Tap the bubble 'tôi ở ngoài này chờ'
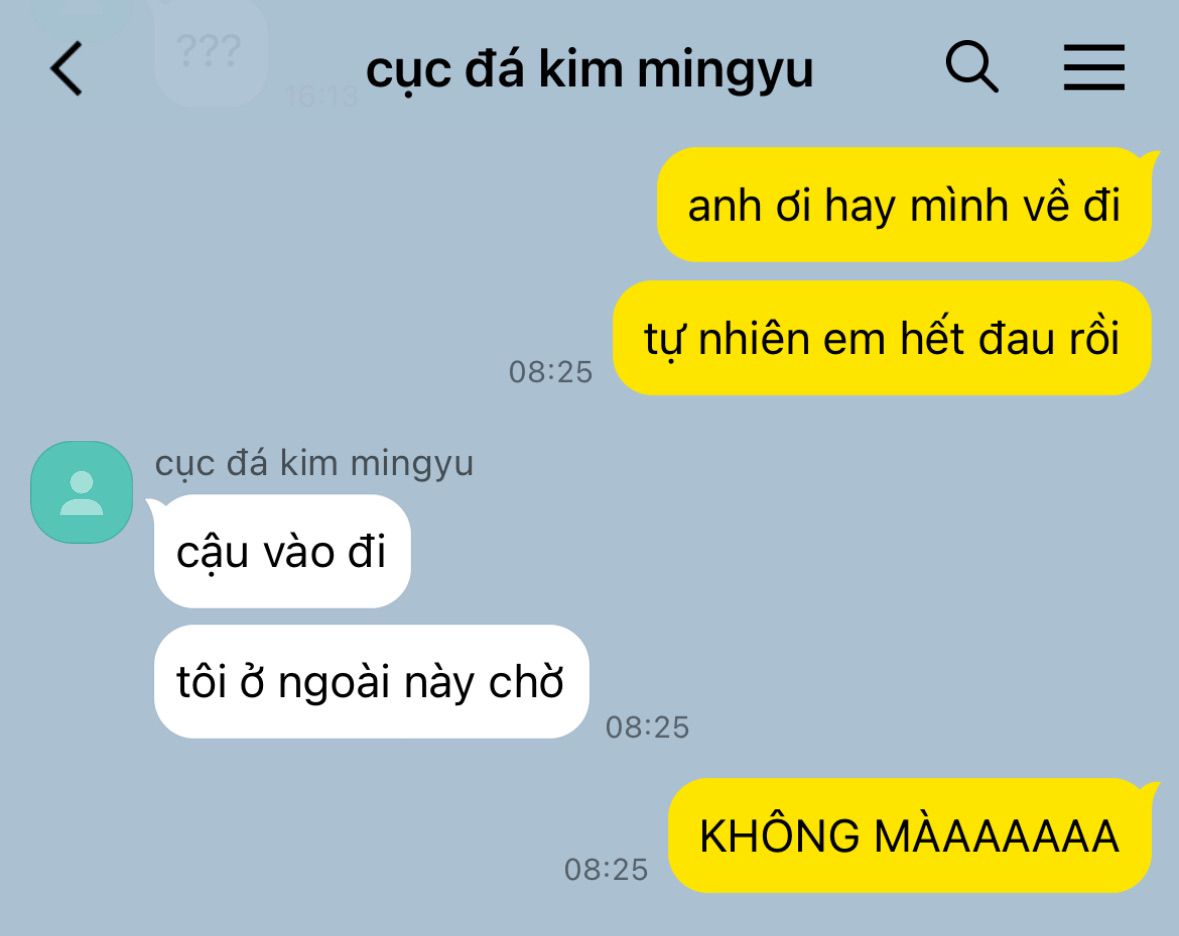This screenshot has width=1179, height=936. (x=371, y=681)
